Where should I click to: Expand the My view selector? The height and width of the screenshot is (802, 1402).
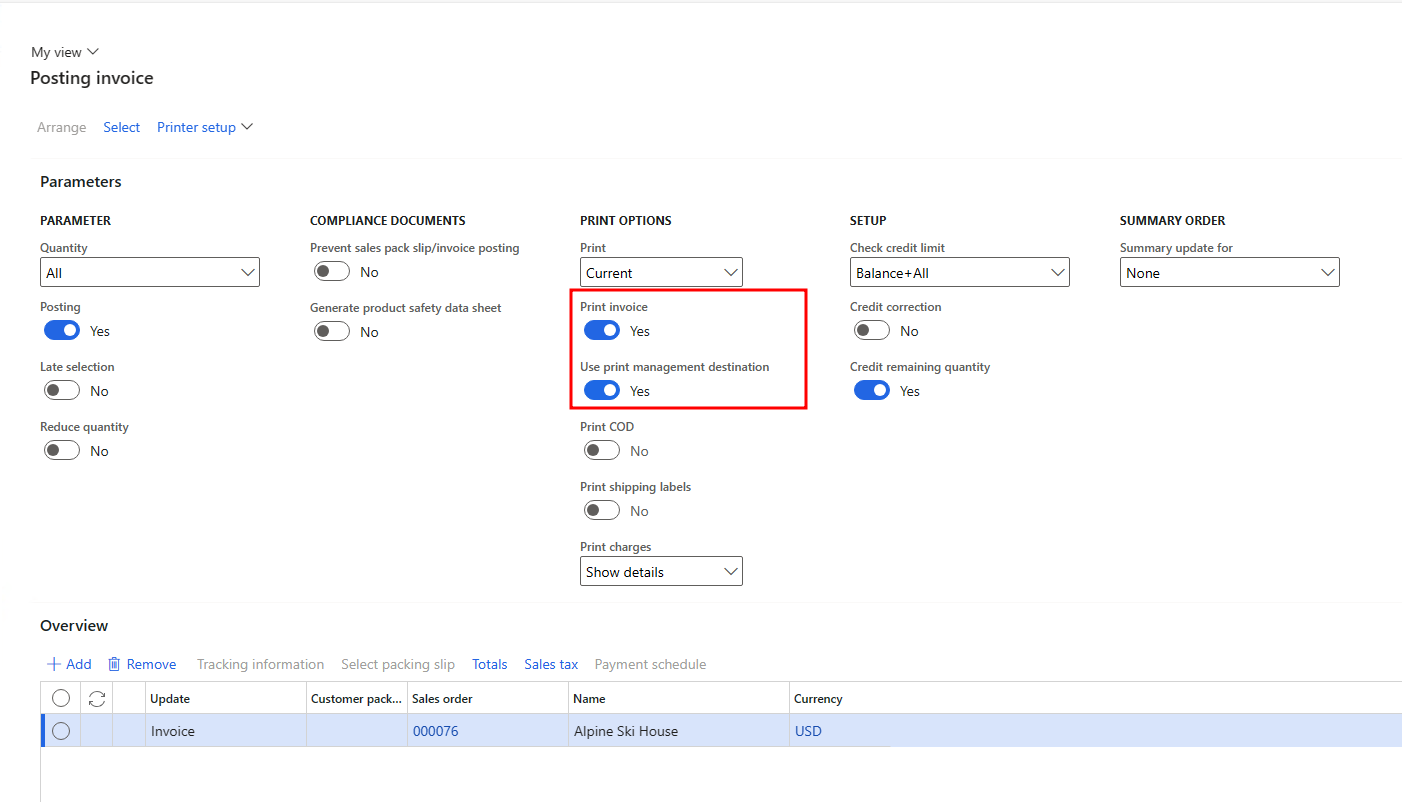[65, 52]
